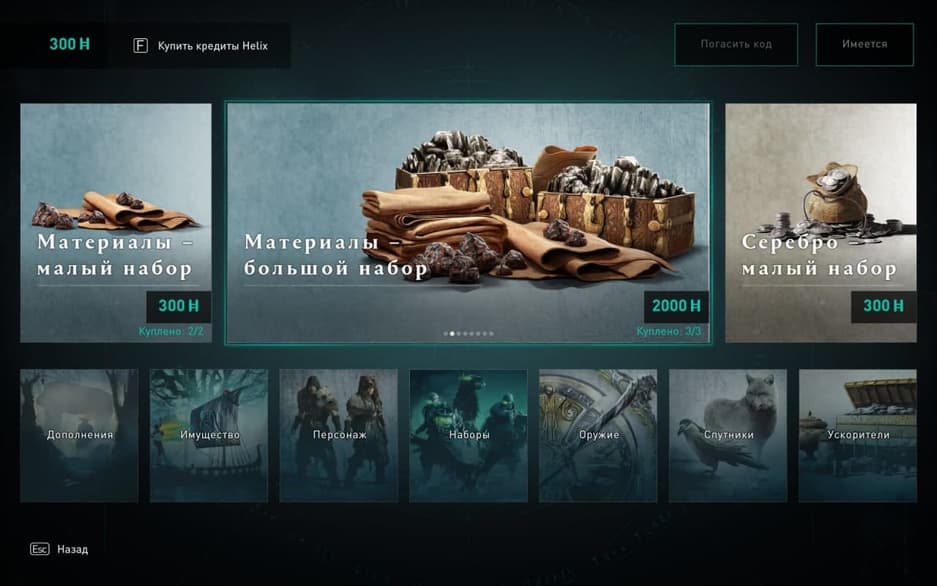Image resolution: width=937 pixels, height=586 pixels.
Task: Select Материалы – малый набор card
Action: point(116,223)
